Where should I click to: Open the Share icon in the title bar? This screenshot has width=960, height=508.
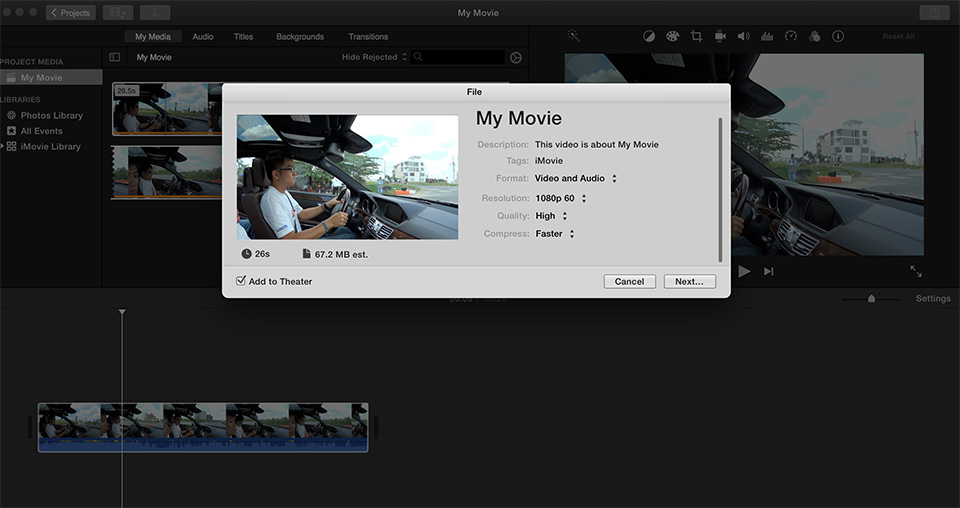click(934, 12)
